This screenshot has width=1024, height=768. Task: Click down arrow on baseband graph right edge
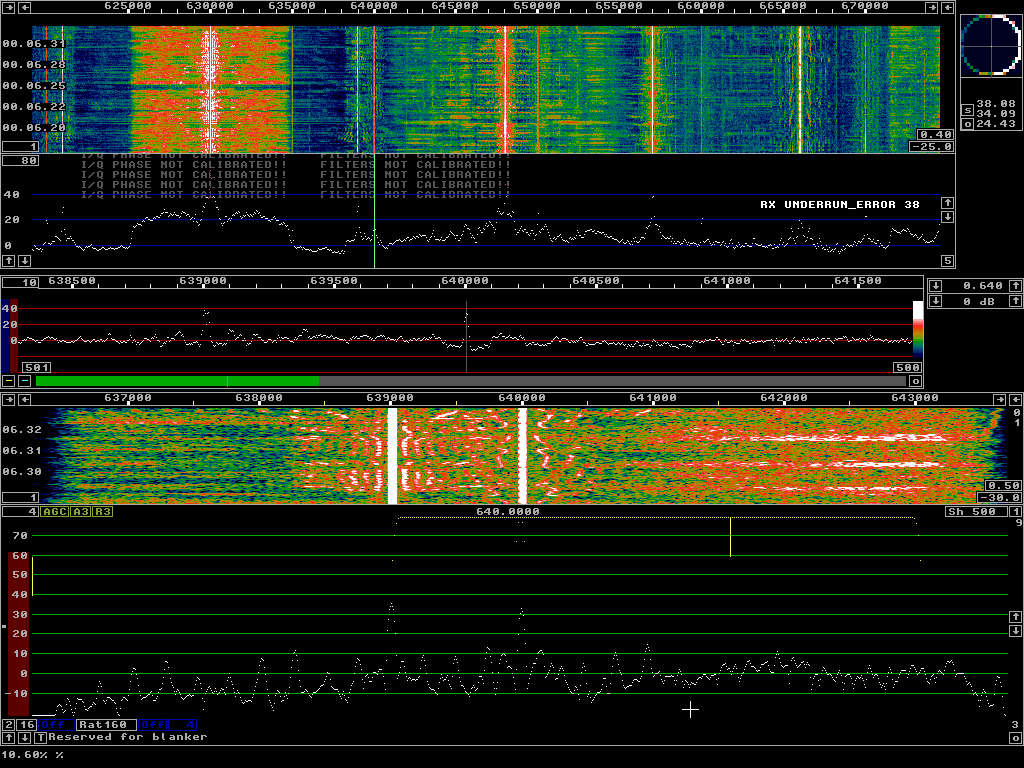[x=1015, y=631]
